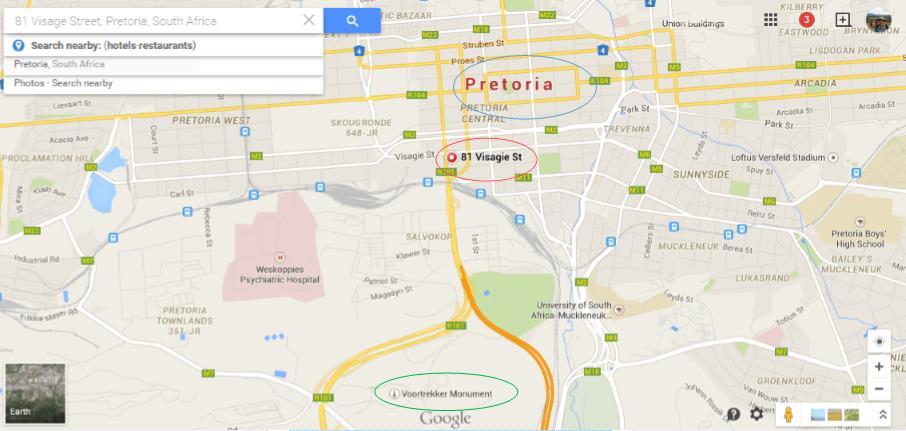906x431 pixels.
Task: Open the account profile picture
Action: (878, 20)
